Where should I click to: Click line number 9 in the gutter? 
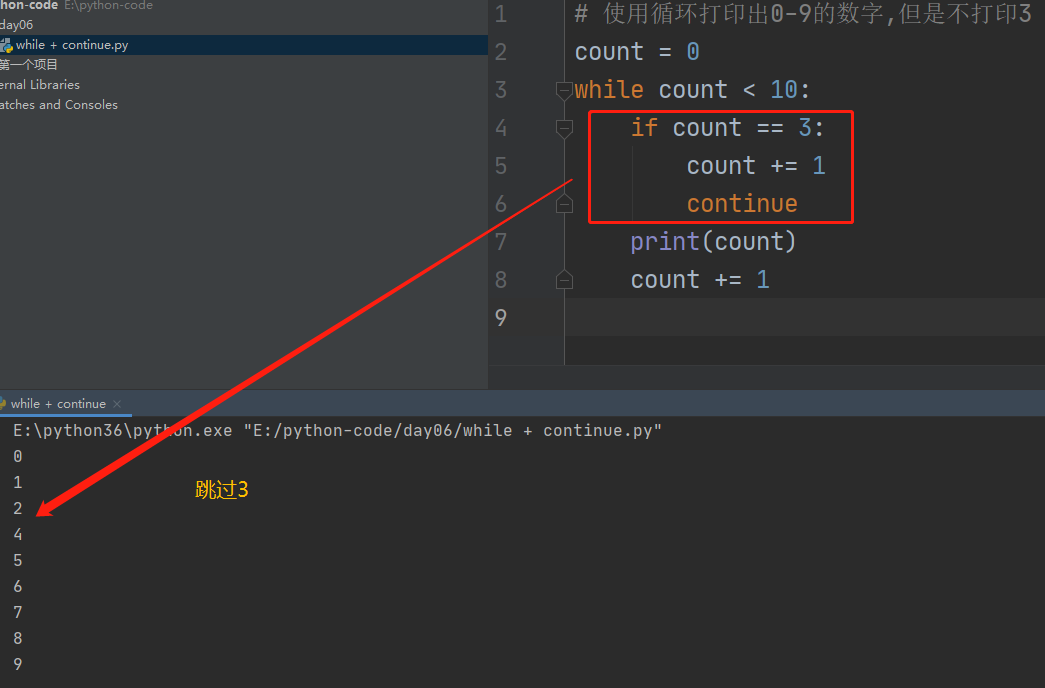click(501, 318)
